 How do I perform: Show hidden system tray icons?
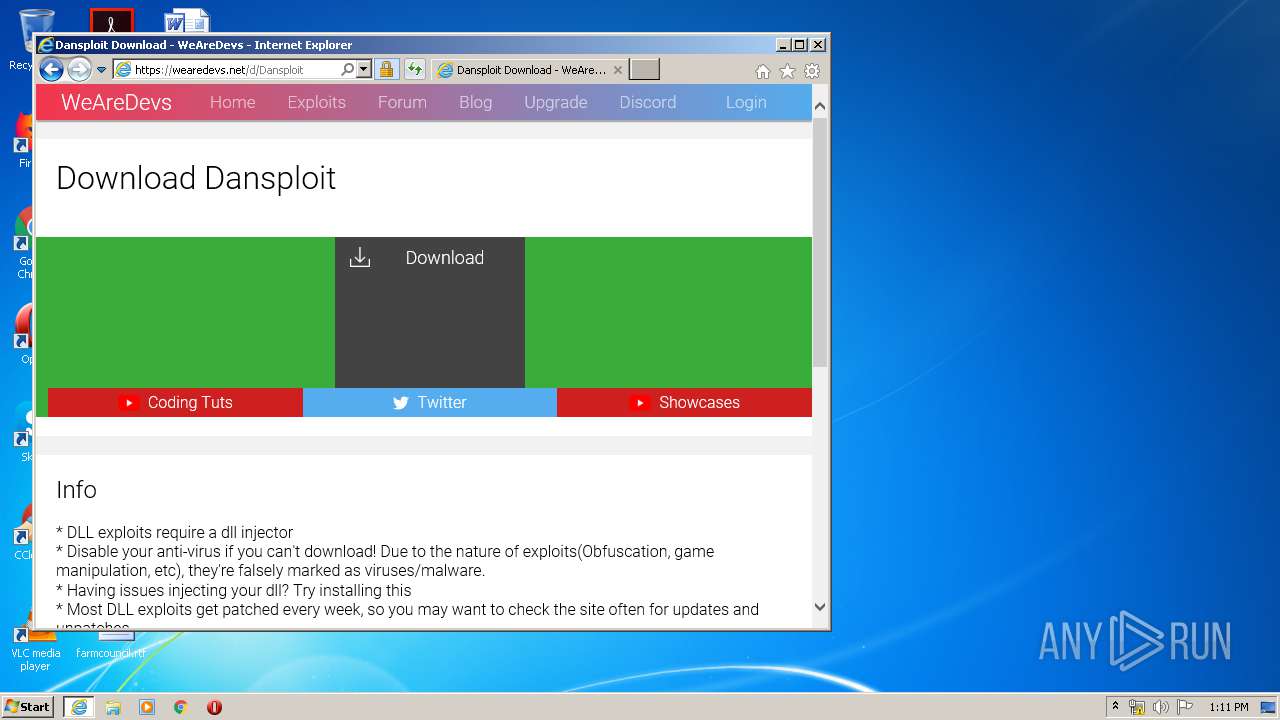pyautogui.click(x=1115, y=707)
